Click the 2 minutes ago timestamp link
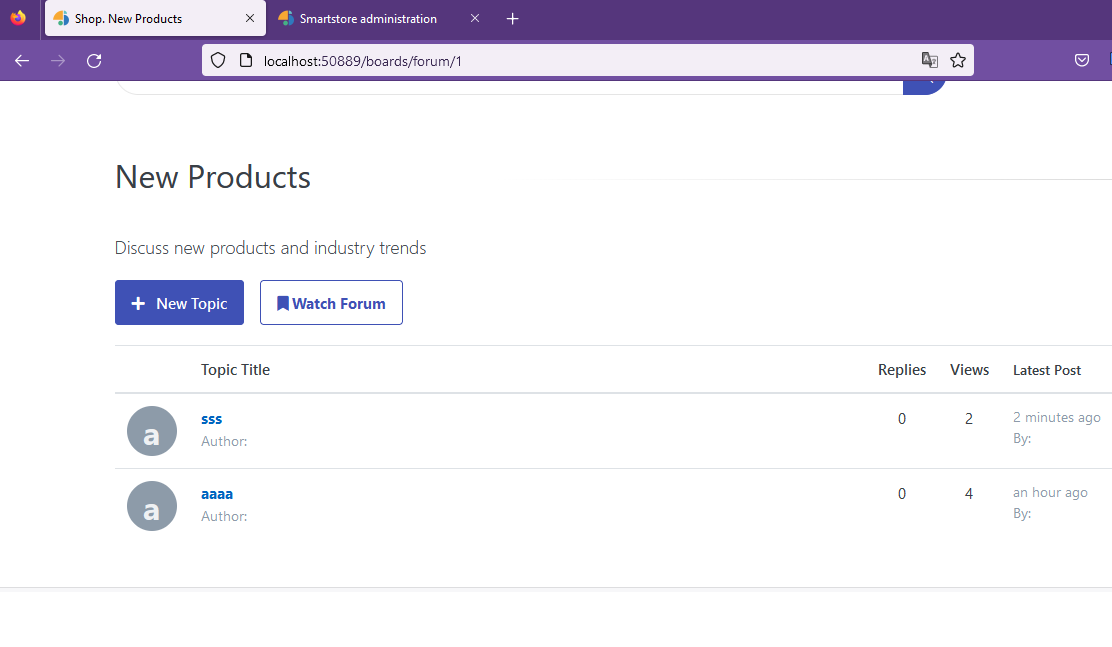The image size is (1112, 647). 1056,417
